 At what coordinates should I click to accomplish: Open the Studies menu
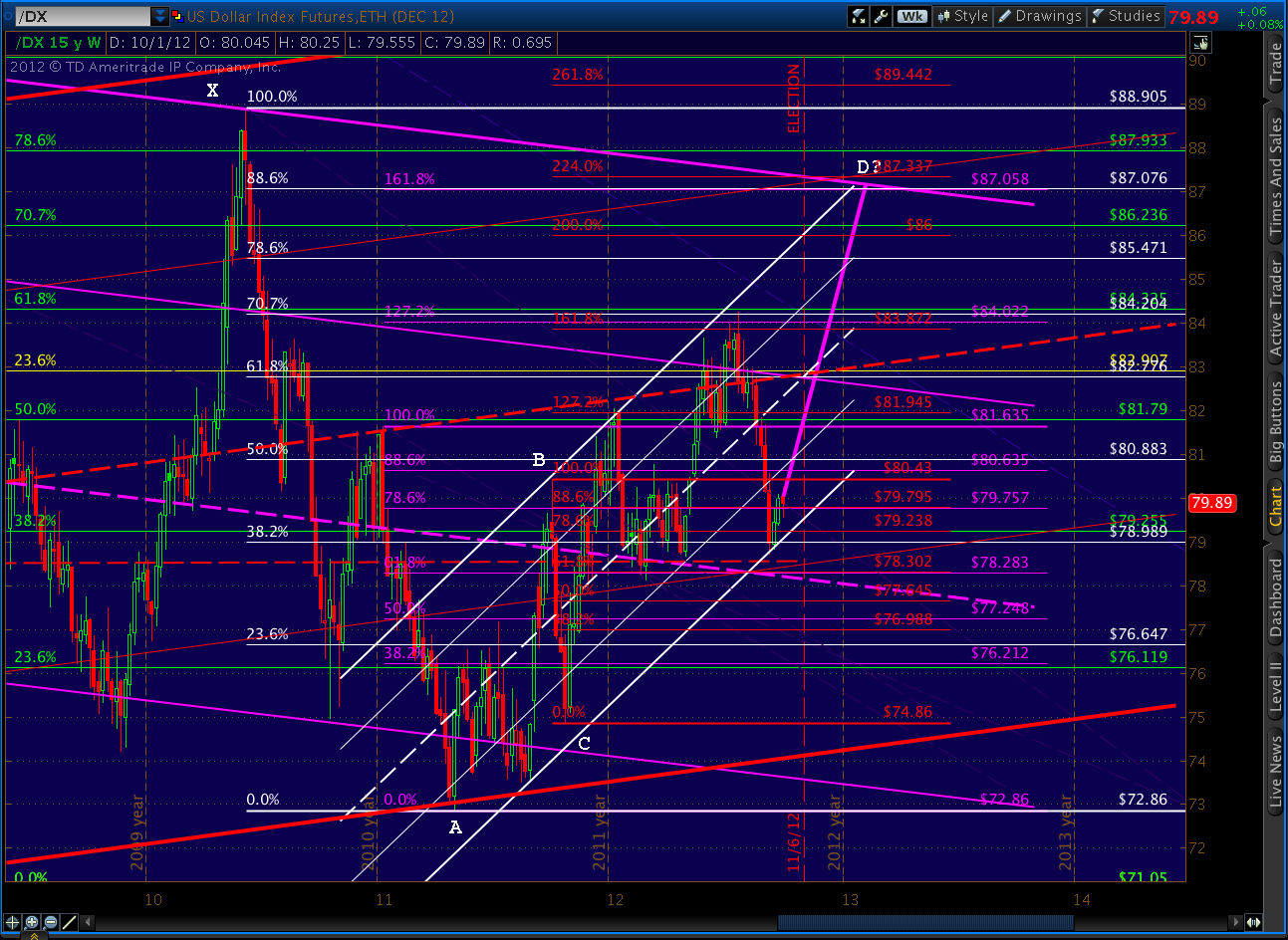1126,16
